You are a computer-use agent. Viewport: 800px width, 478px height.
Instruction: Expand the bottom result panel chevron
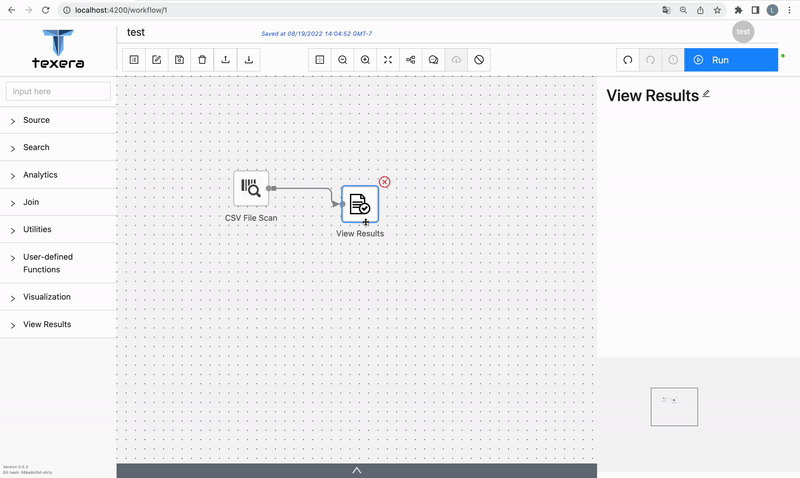357,470
